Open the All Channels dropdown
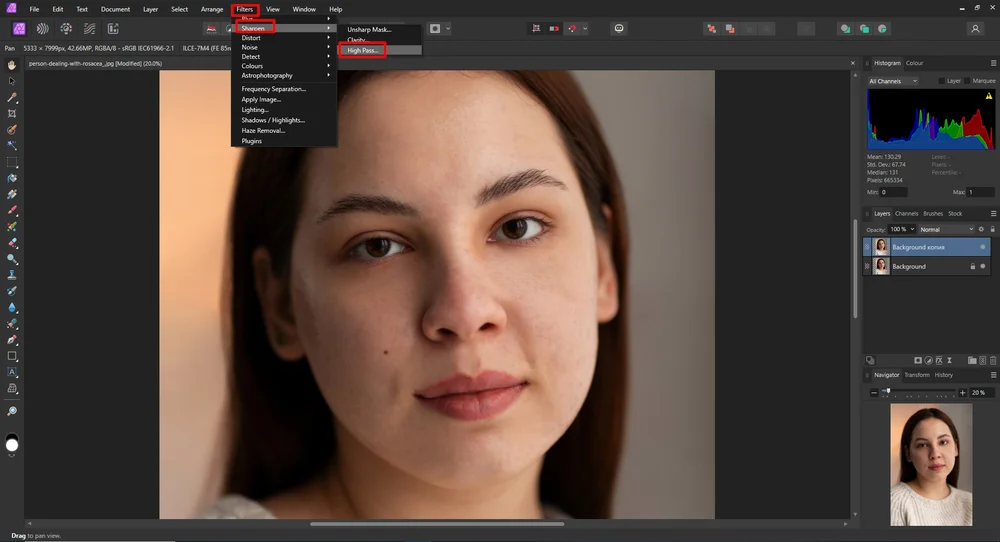Viewport: 1000px width, 542px height. pos(892,81)
